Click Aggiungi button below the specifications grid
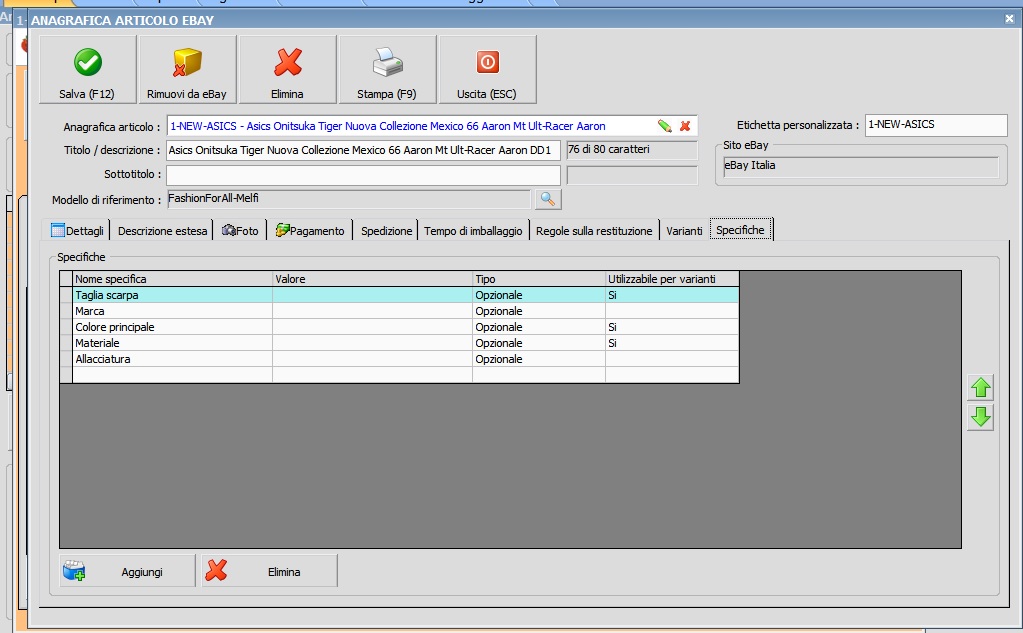The width and height of the screenshot is (1023, 633). coord(127,571)
